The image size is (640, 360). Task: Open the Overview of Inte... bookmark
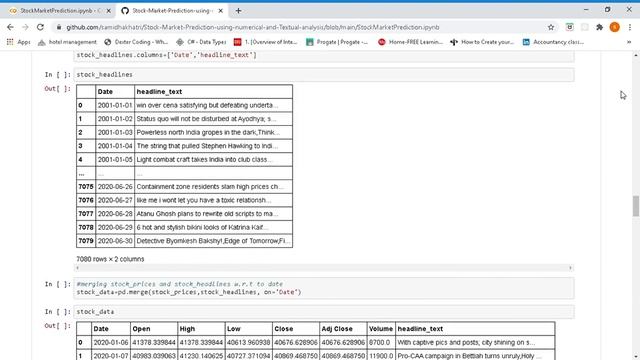pos(265,42)
